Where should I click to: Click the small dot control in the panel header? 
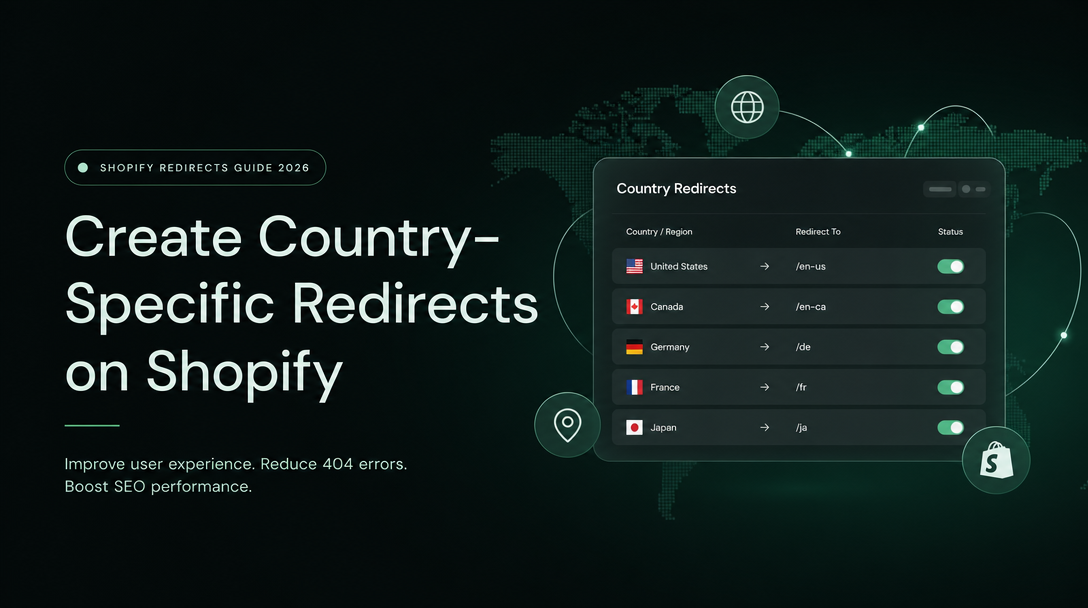tap(966, 189)
